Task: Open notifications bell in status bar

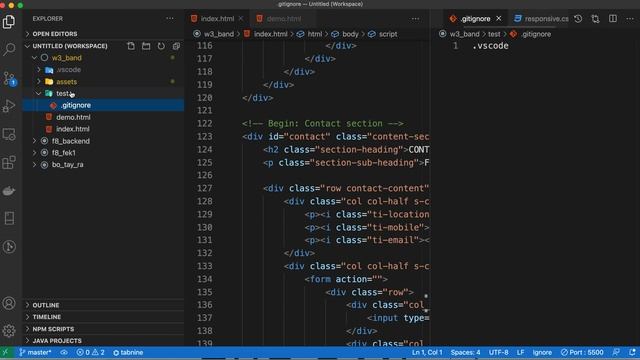Action: point(632,352)
